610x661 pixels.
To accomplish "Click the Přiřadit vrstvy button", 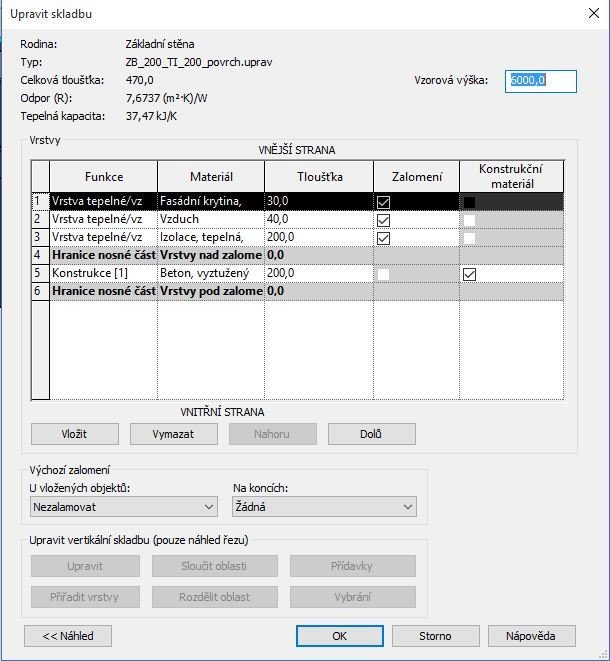I will pyautogui.click(x=85, y=597).
